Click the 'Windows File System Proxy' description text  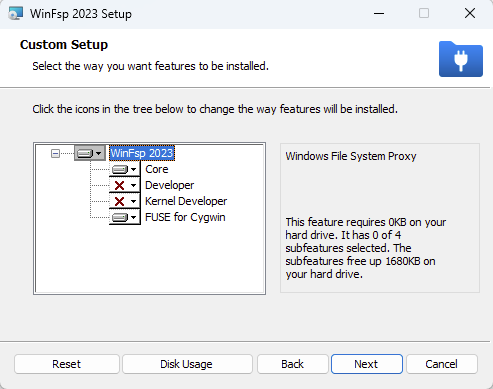pos(351,156)
